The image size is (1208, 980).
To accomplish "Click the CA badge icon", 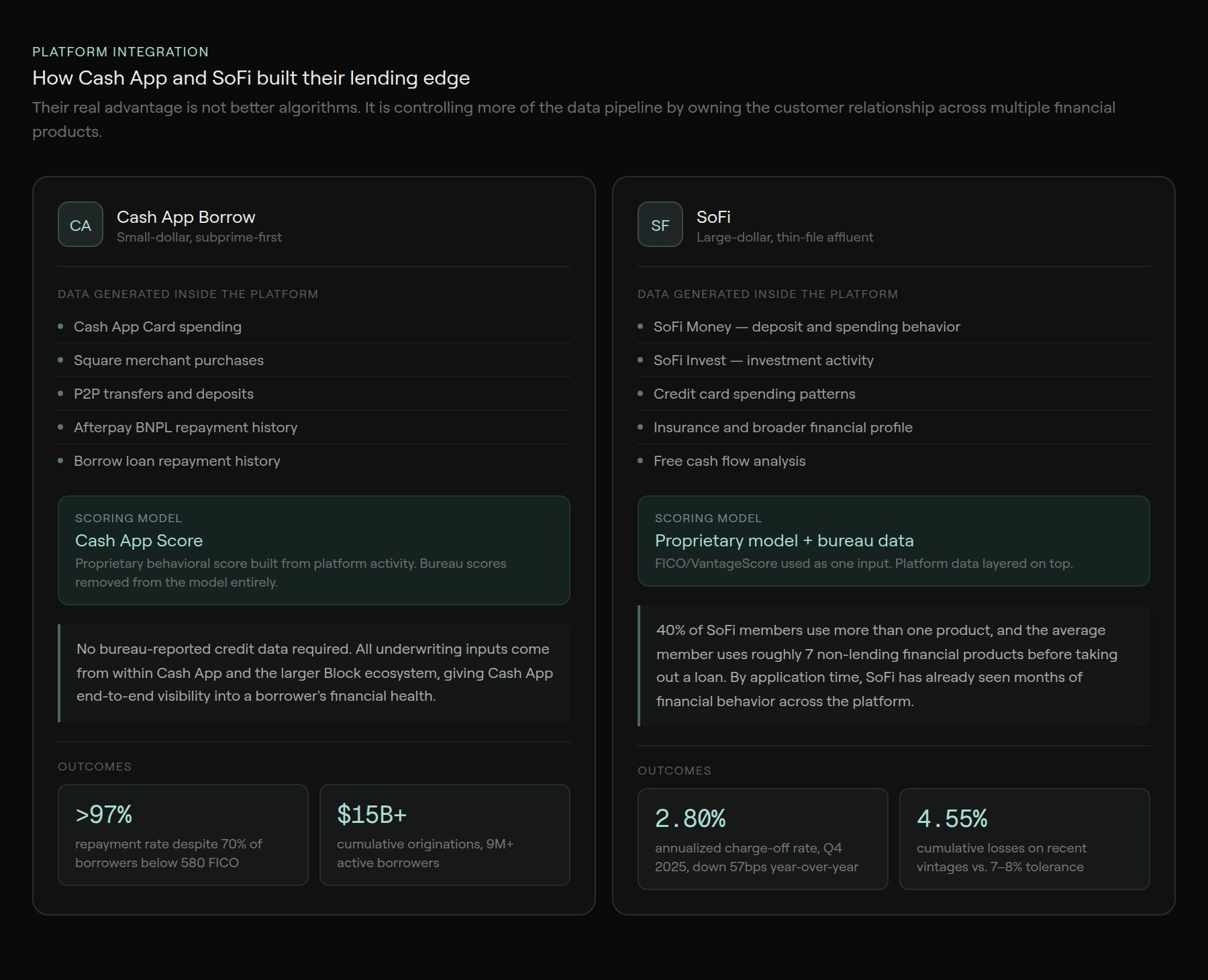I will coord(81,224).
